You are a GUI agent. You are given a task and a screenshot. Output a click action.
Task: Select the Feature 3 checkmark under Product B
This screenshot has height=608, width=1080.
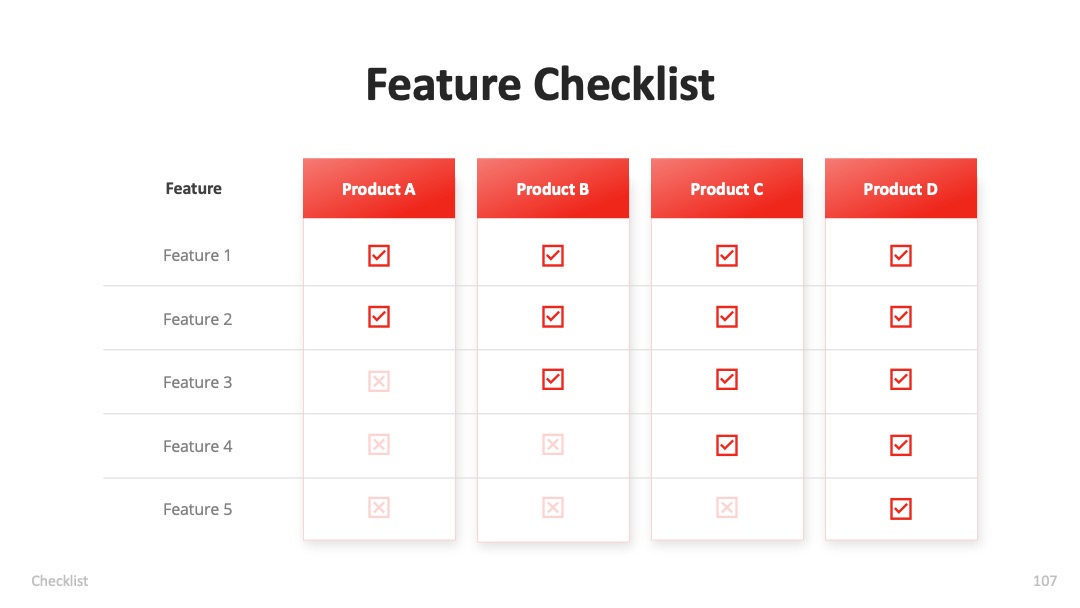pos(552,379)
